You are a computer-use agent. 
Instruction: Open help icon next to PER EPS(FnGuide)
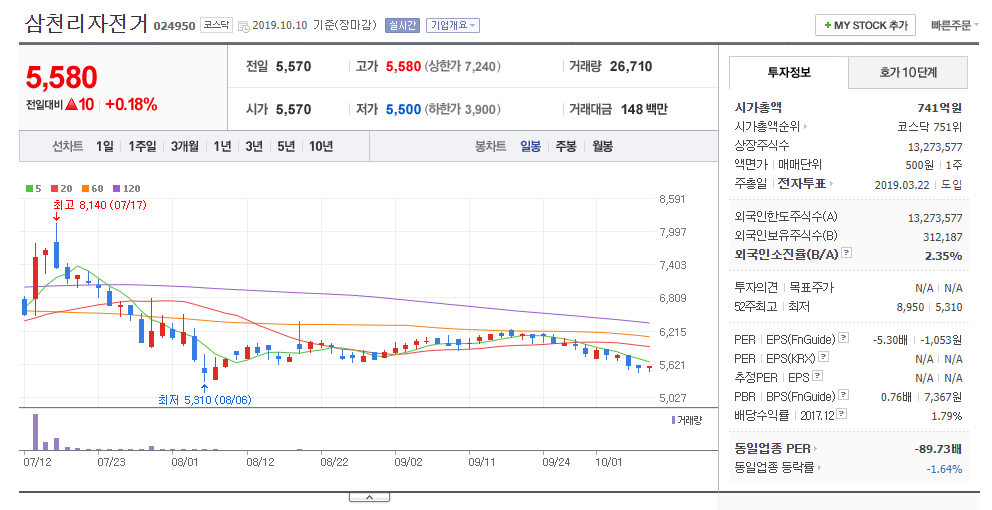tap(844, 338)
